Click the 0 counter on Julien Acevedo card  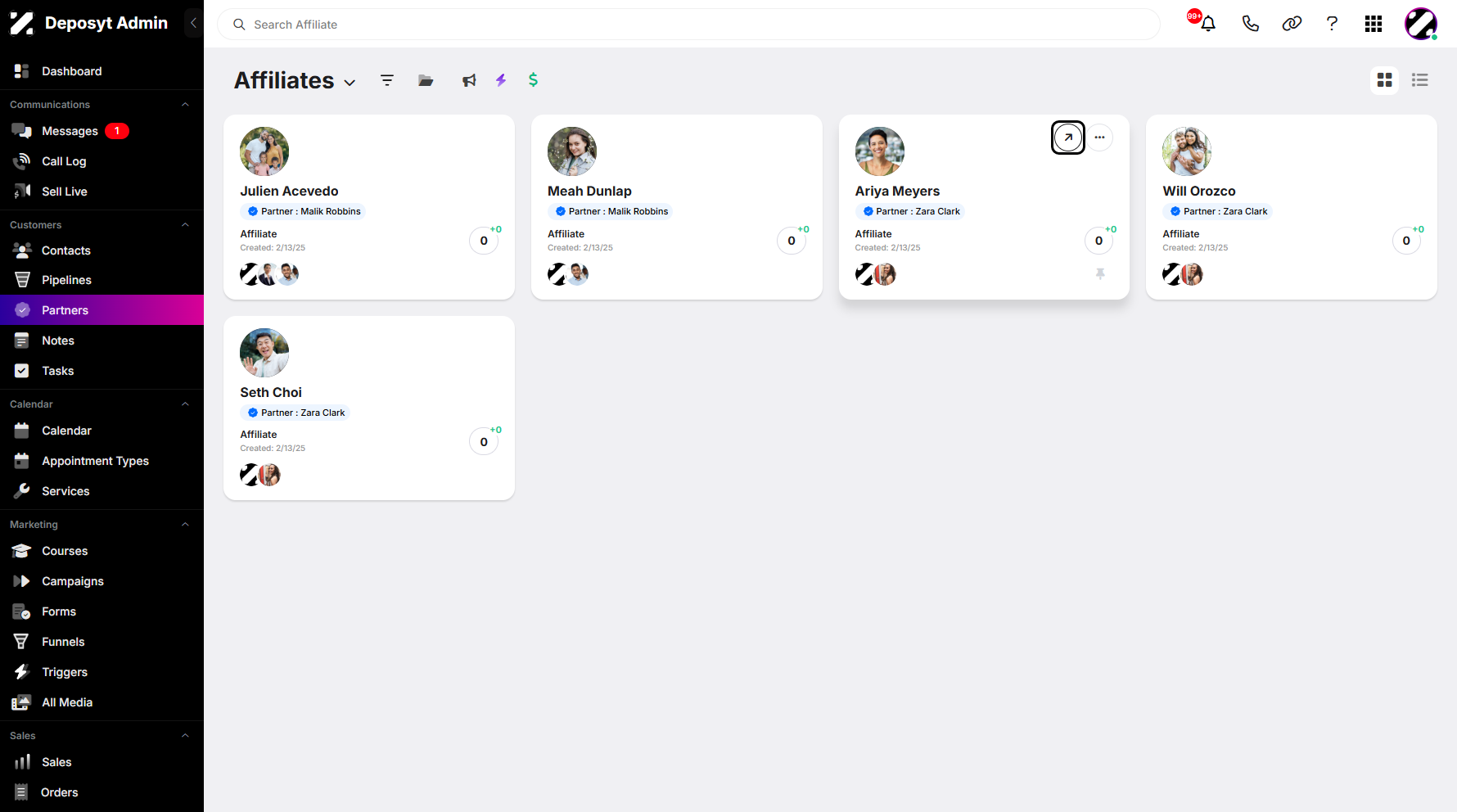tap(484, 241)
